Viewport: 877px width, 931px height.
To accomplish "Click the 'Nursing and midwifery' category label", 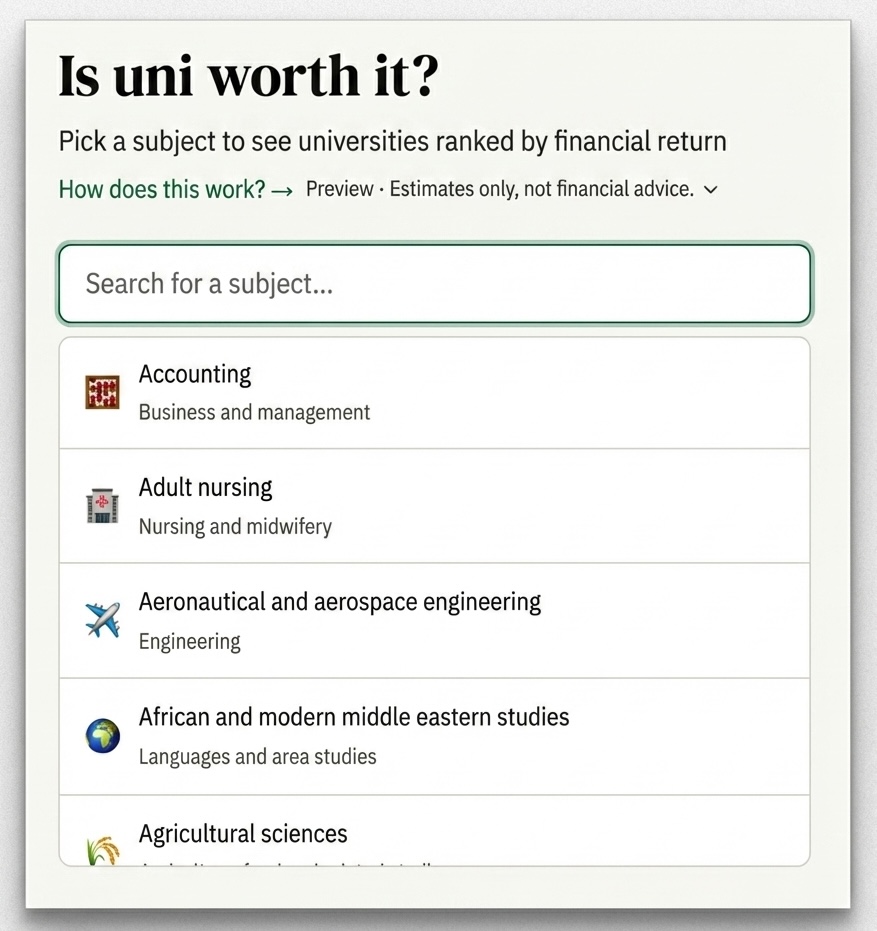I will coord(235,526).
